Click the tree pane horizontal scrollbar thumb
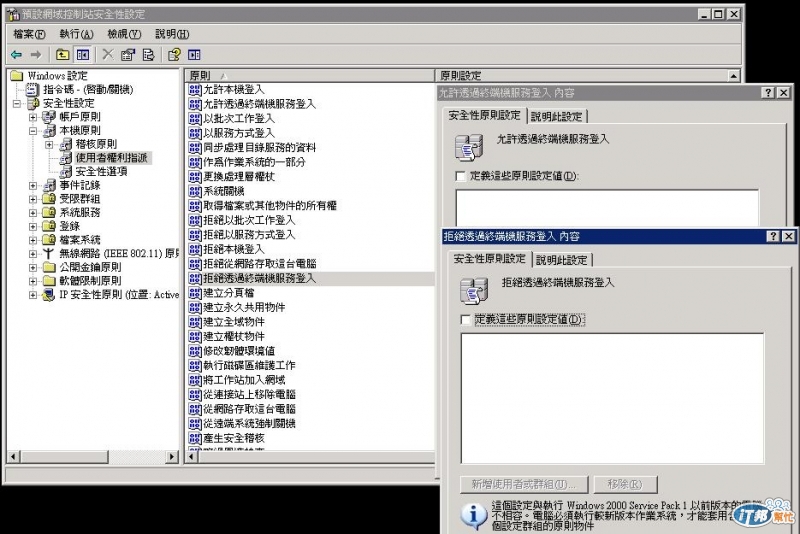Viewport: 800px width, 534px height. pyautogui.click(x=65, y=456)
